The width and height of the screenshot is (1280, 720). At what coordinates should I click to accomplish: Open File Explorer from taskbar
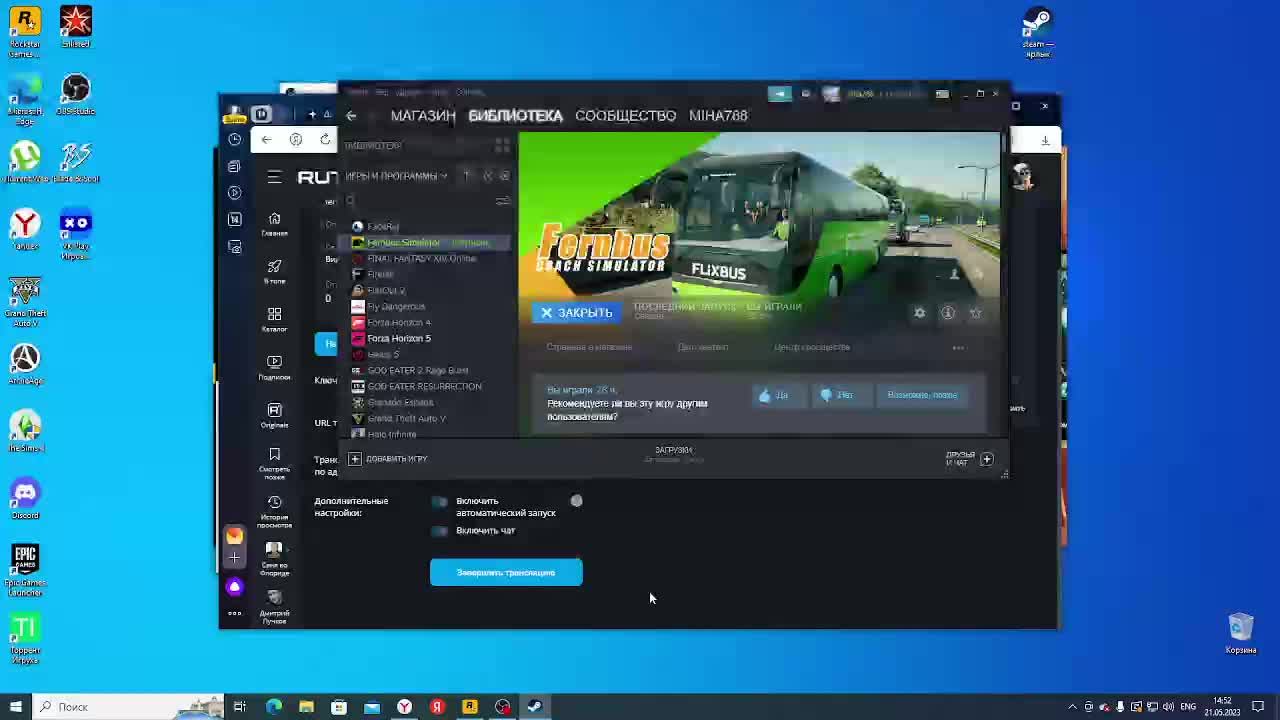coord(306,707)
